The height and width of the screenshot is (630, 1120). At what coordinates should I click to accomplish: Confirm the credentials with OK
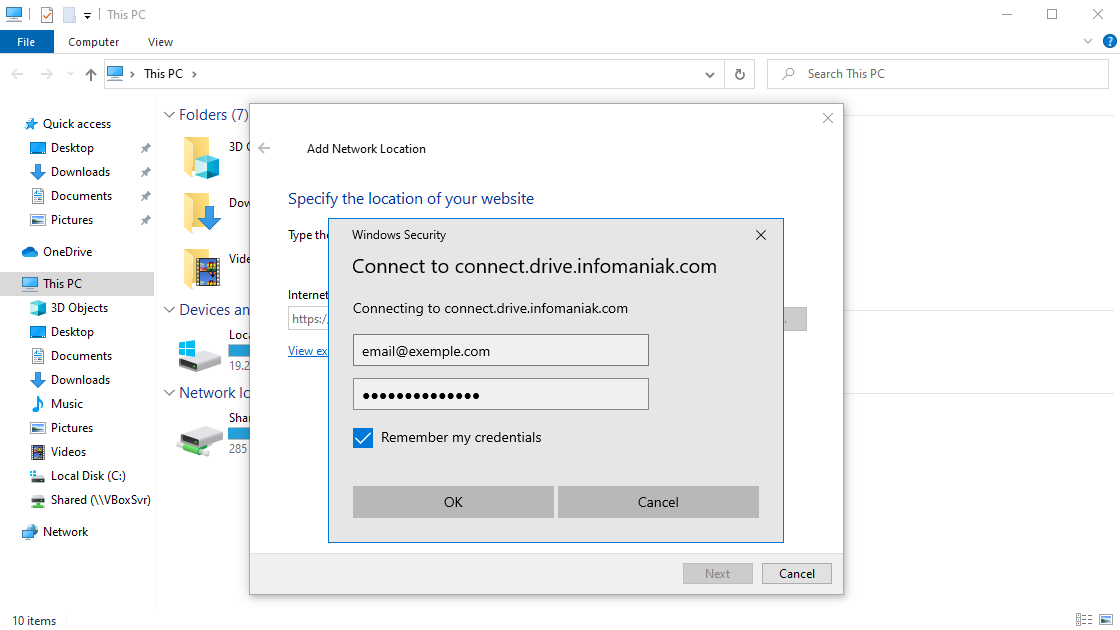[x=452, y=501]
